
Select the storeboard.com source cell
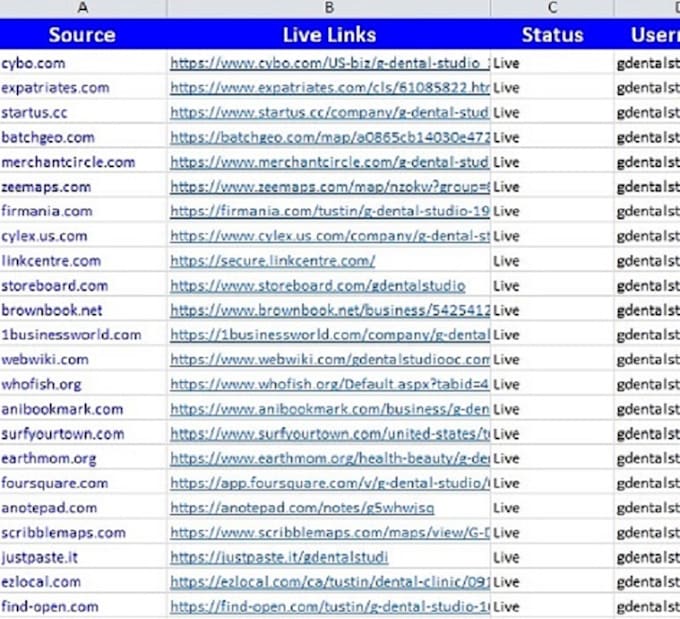click(x=83, y=286)
